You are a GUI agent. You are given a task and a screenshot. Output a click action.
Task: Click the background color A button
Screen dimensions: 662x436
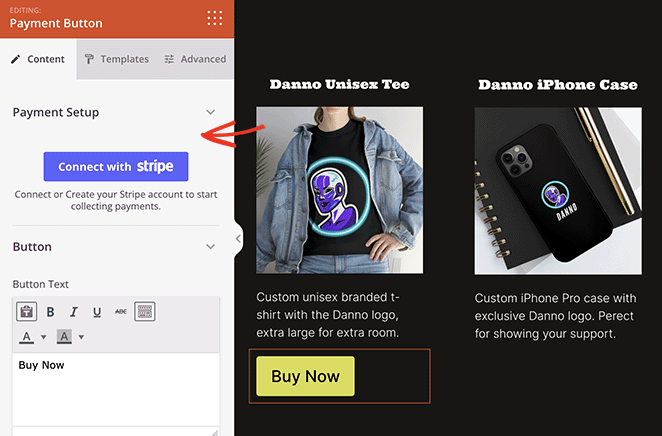coord(64,337)
